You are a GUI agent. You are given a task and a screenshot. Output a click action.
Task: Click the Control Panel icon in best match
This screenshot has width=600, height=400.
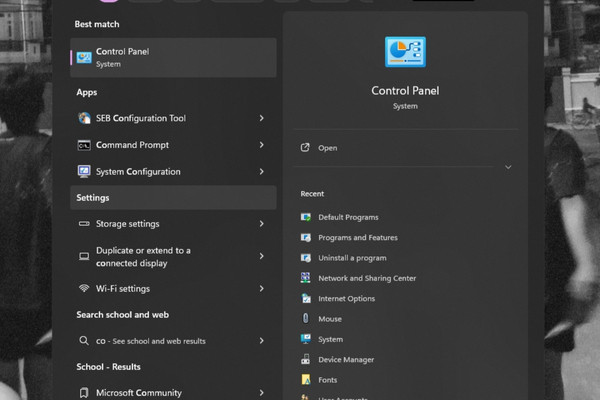[x=84, y=57]
